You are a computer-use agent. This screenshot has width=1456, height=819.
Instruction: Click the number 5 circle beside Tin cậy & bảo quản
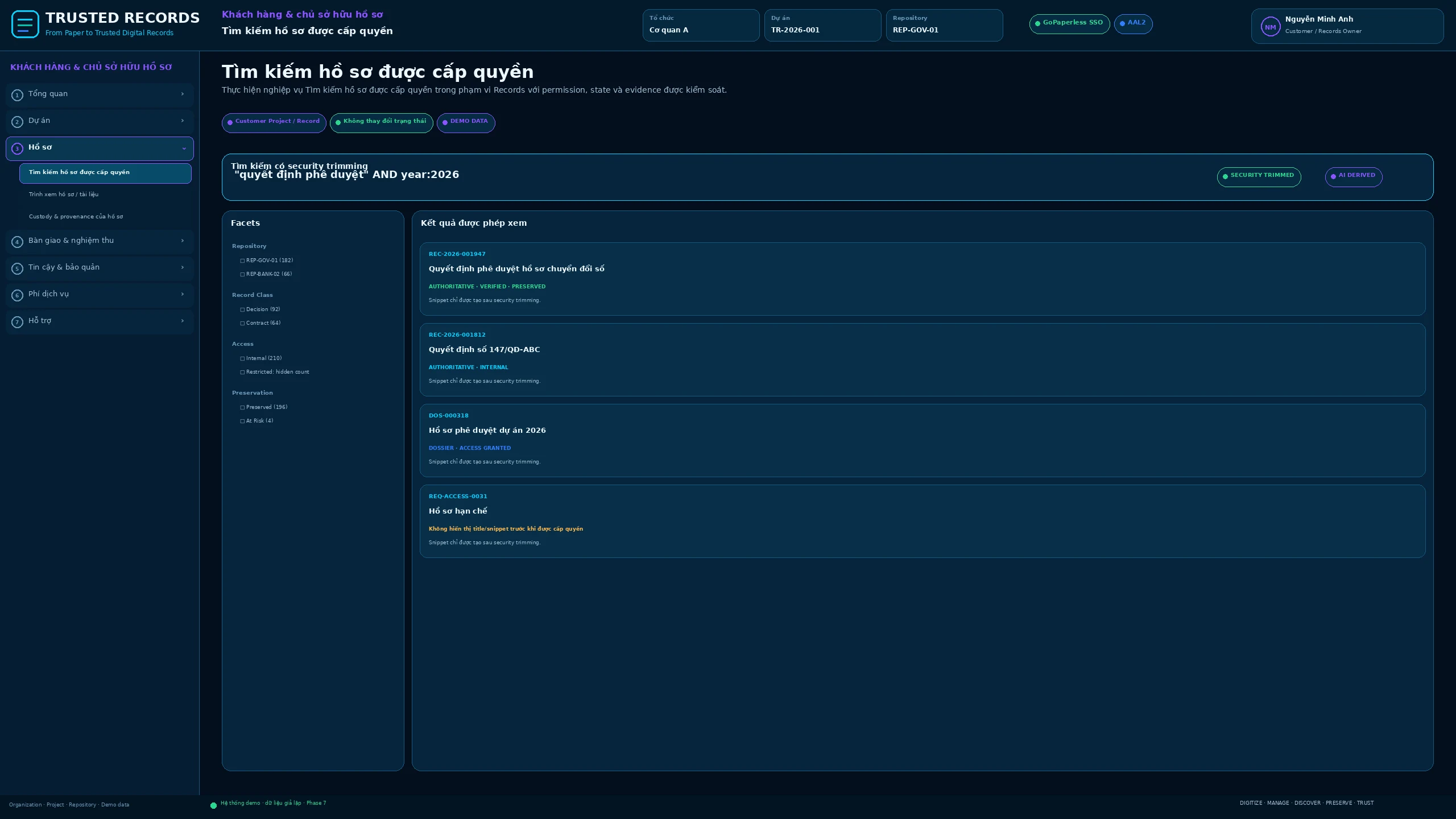click(x=17, y=268)
